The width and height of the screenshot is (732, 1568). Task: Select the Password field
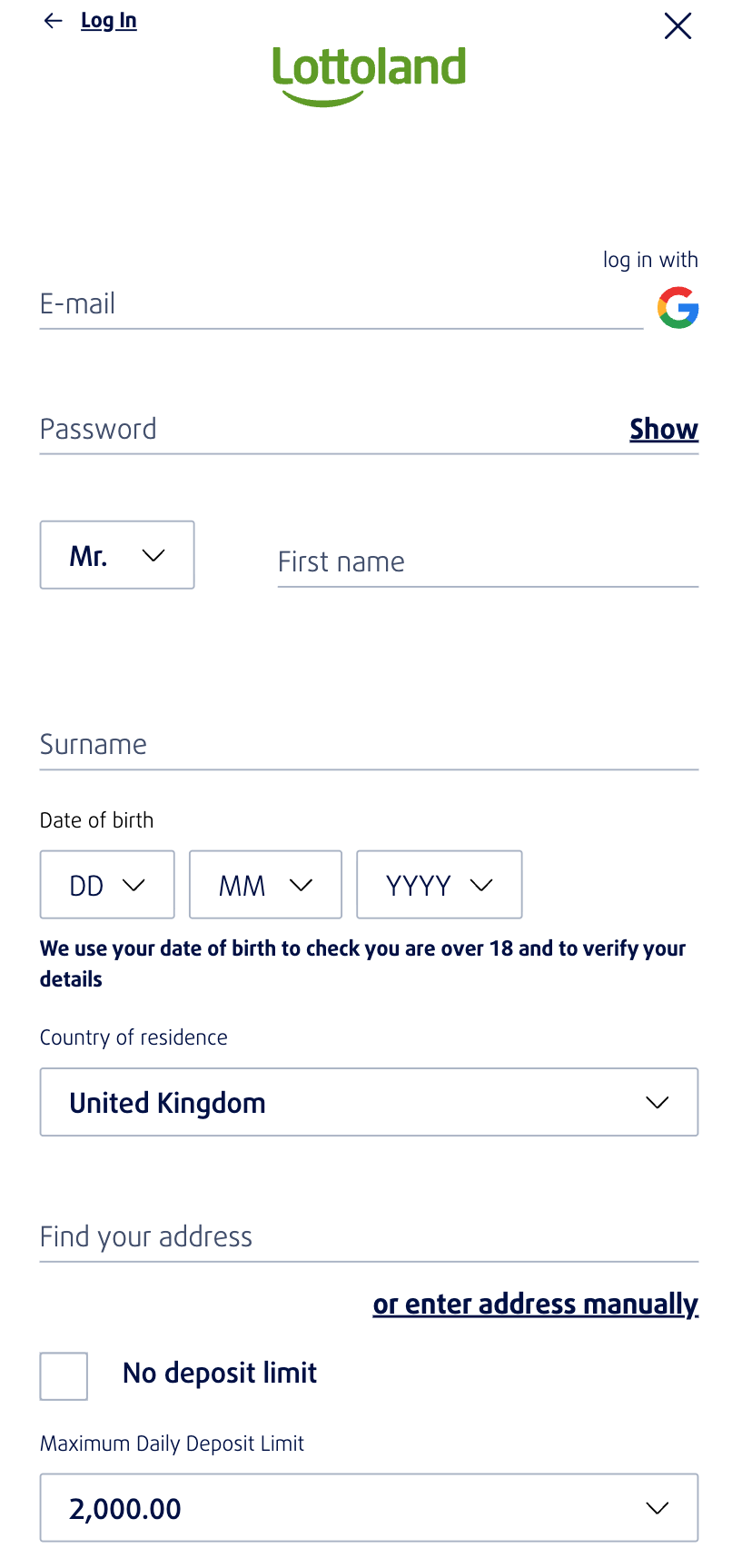[272, 428]
